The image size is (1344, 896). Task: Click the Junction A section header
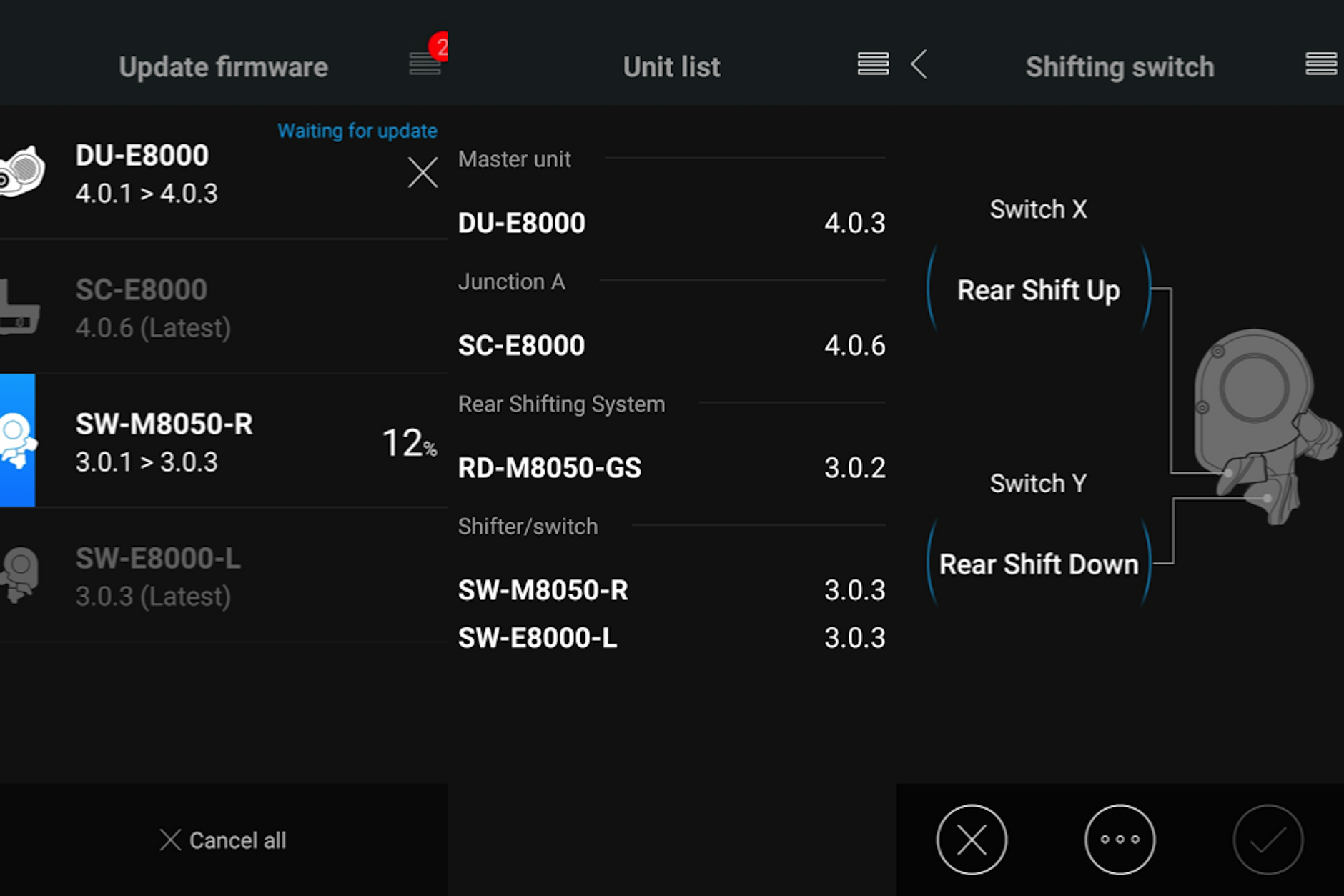[x=512, y=282]
